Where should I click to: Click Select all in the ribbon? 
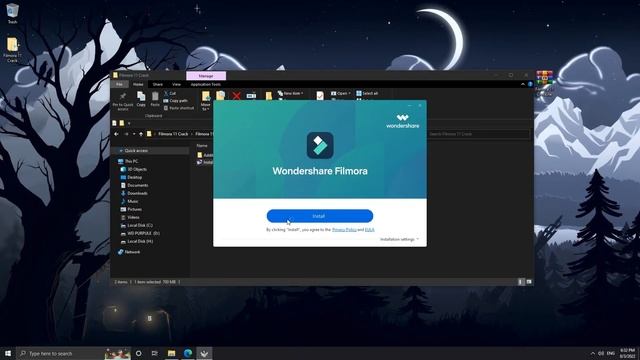point(367,93)
